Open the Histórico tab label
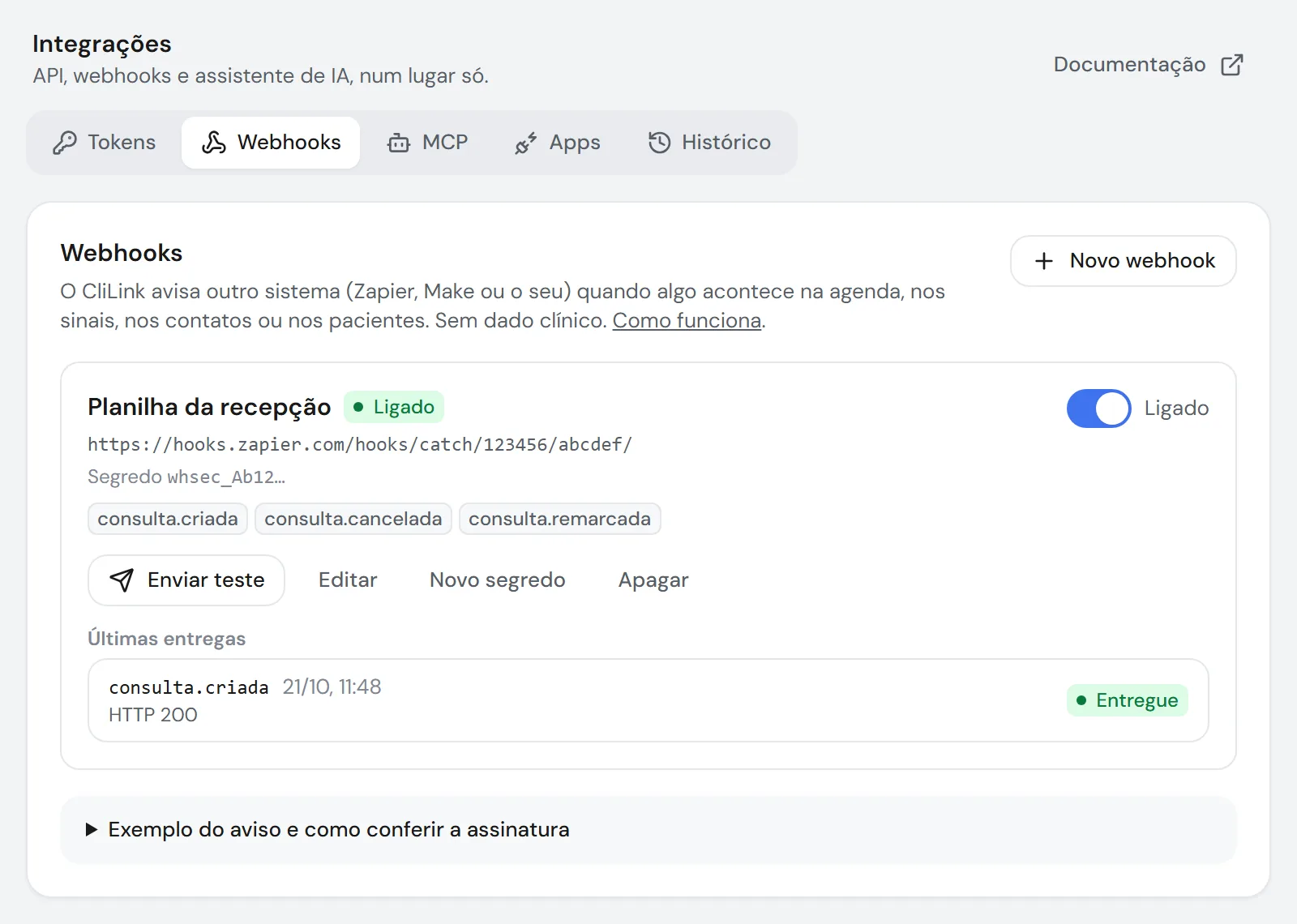1297x924 pixels. 726,143
